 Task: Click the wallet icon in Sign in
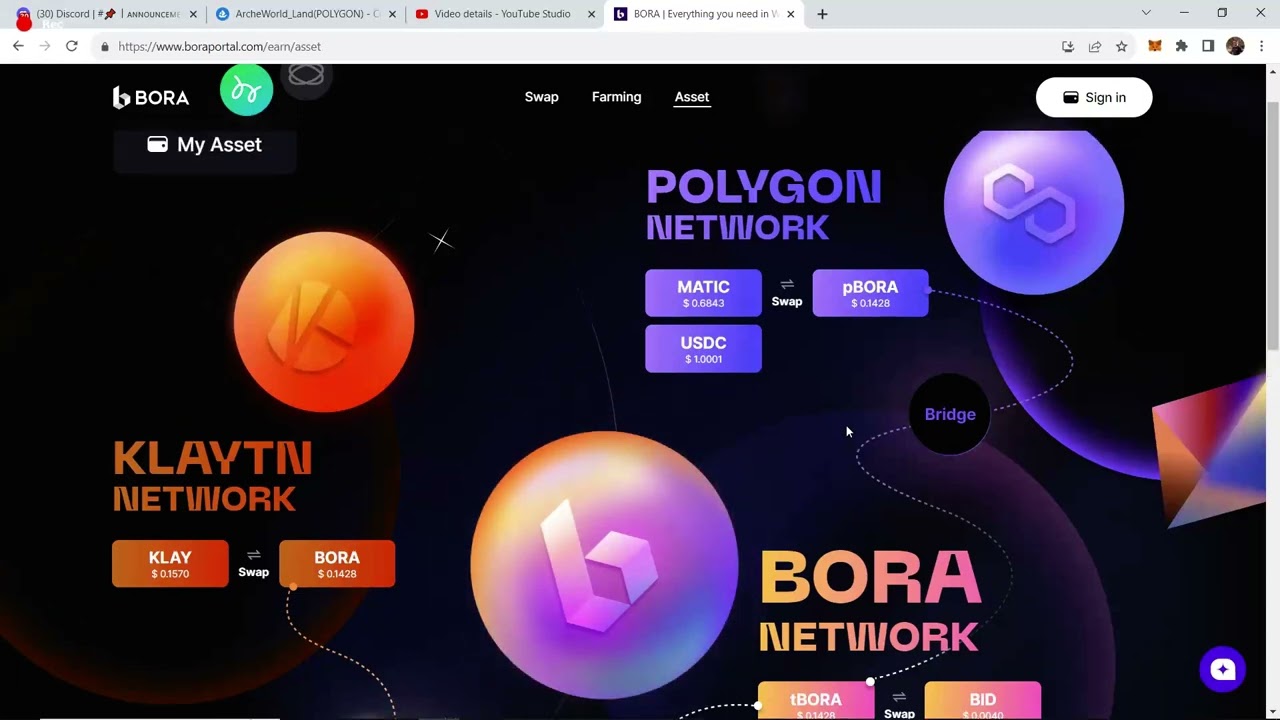pos(1070,97)
